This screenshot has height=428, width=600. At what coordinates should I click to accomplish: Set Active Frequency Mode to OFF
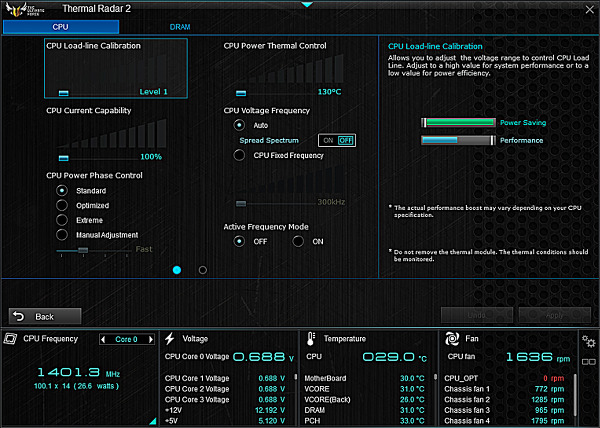(x=239, y=241)
